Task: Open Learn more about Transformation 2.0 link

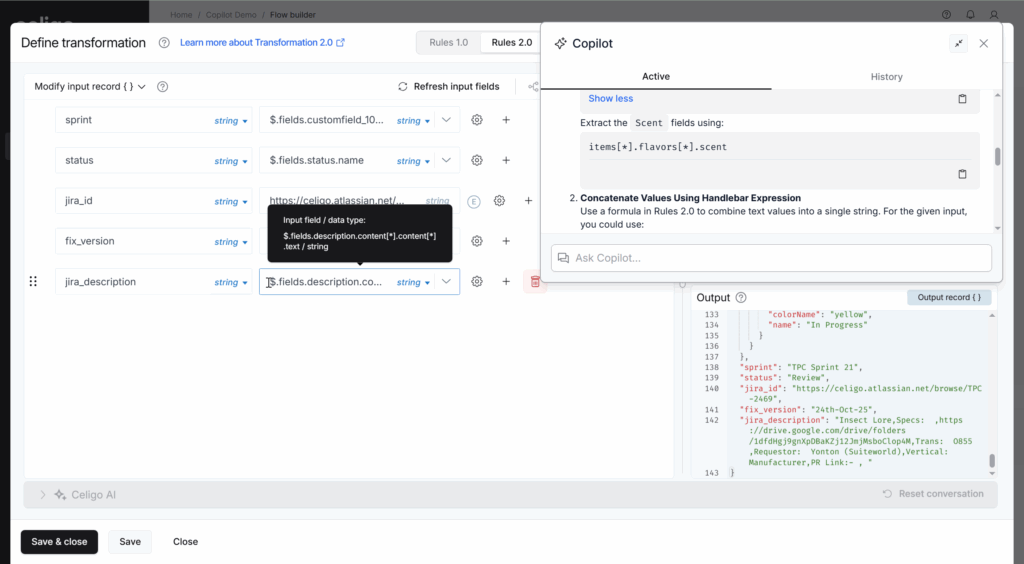Action: coord(262,43)
